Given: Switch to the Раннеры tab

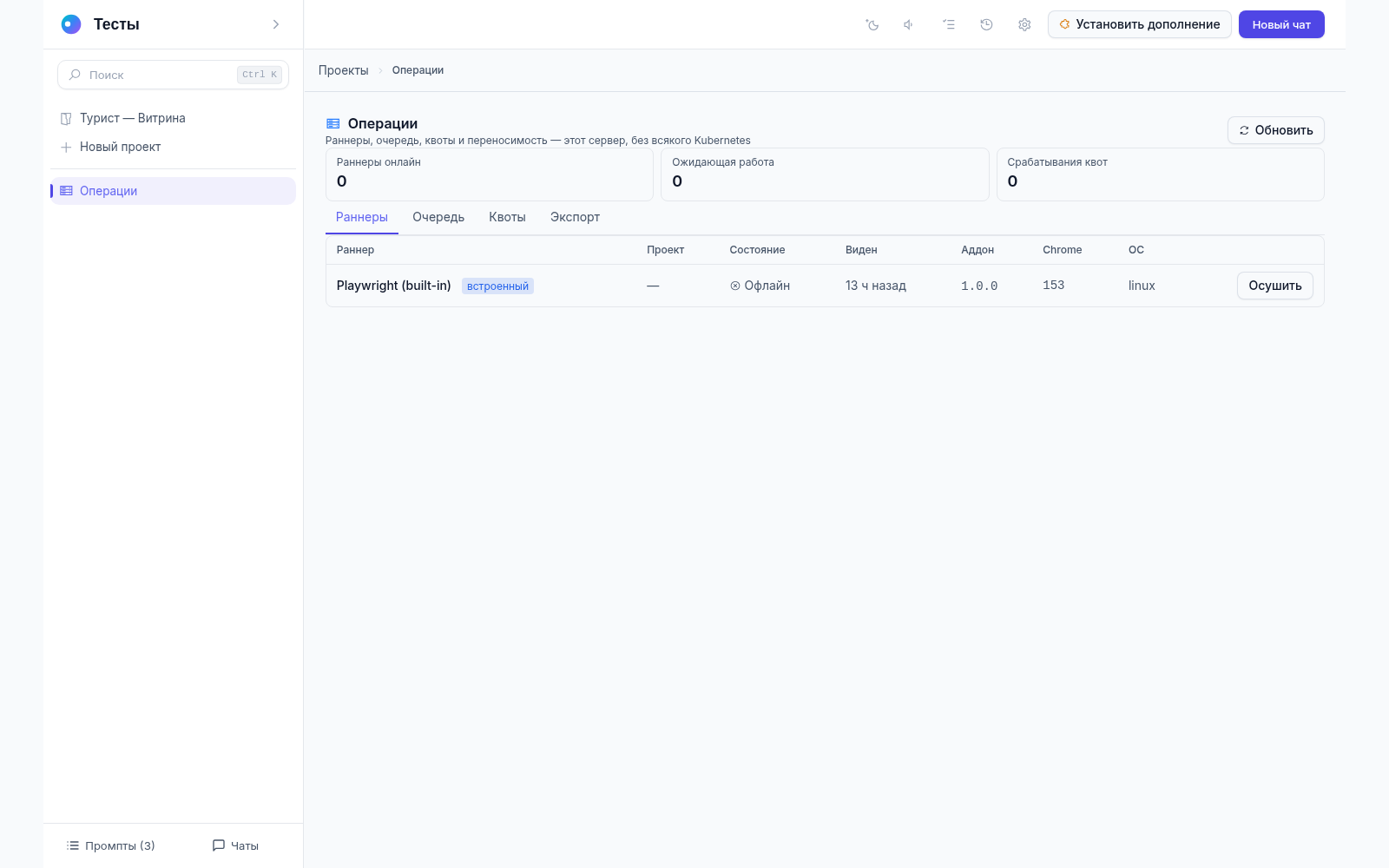Looking at the screenshot, I should [x=362, y=217].
